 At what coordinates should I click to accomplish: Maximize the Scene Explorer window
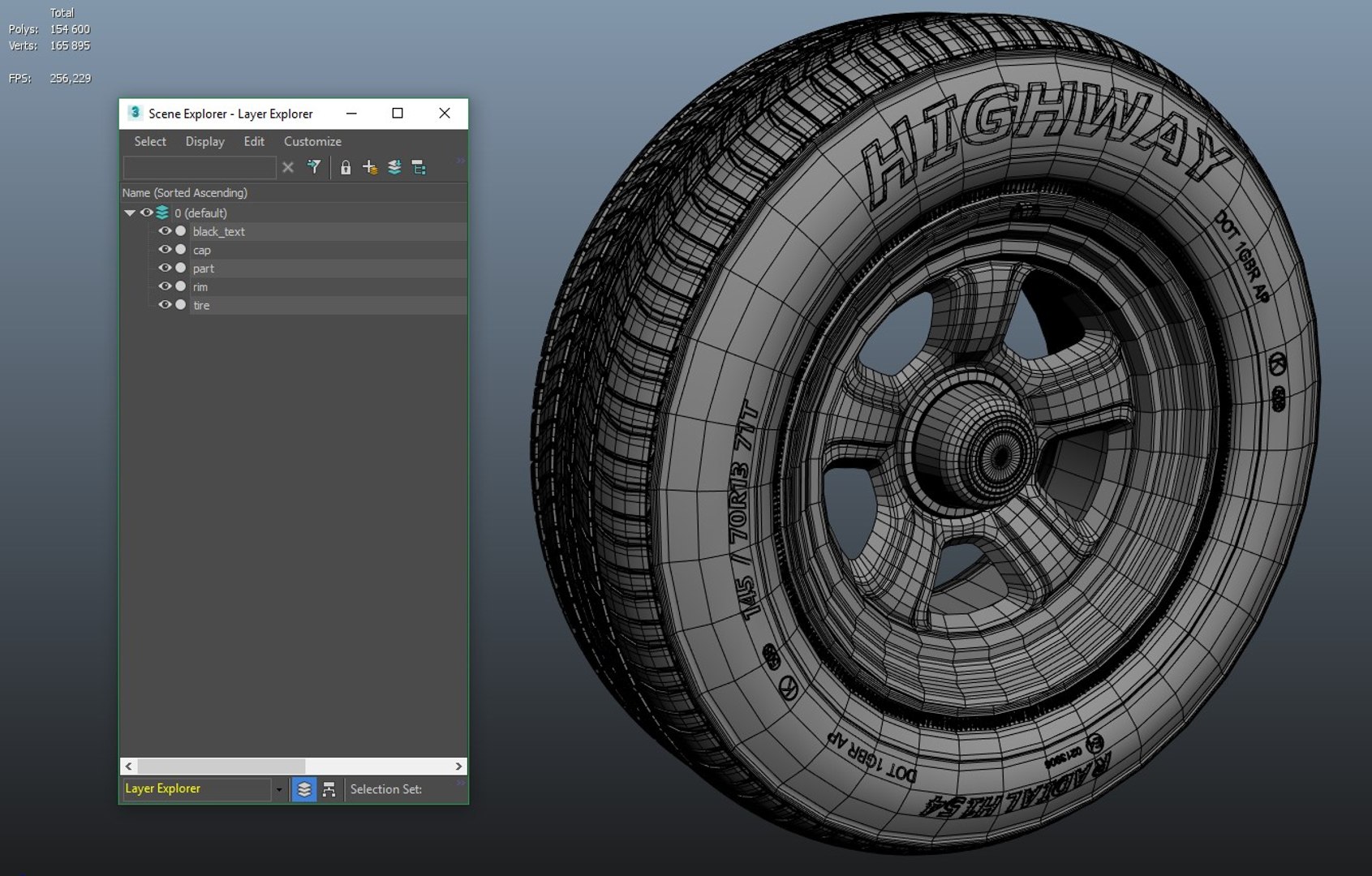(x=398, y=114)
